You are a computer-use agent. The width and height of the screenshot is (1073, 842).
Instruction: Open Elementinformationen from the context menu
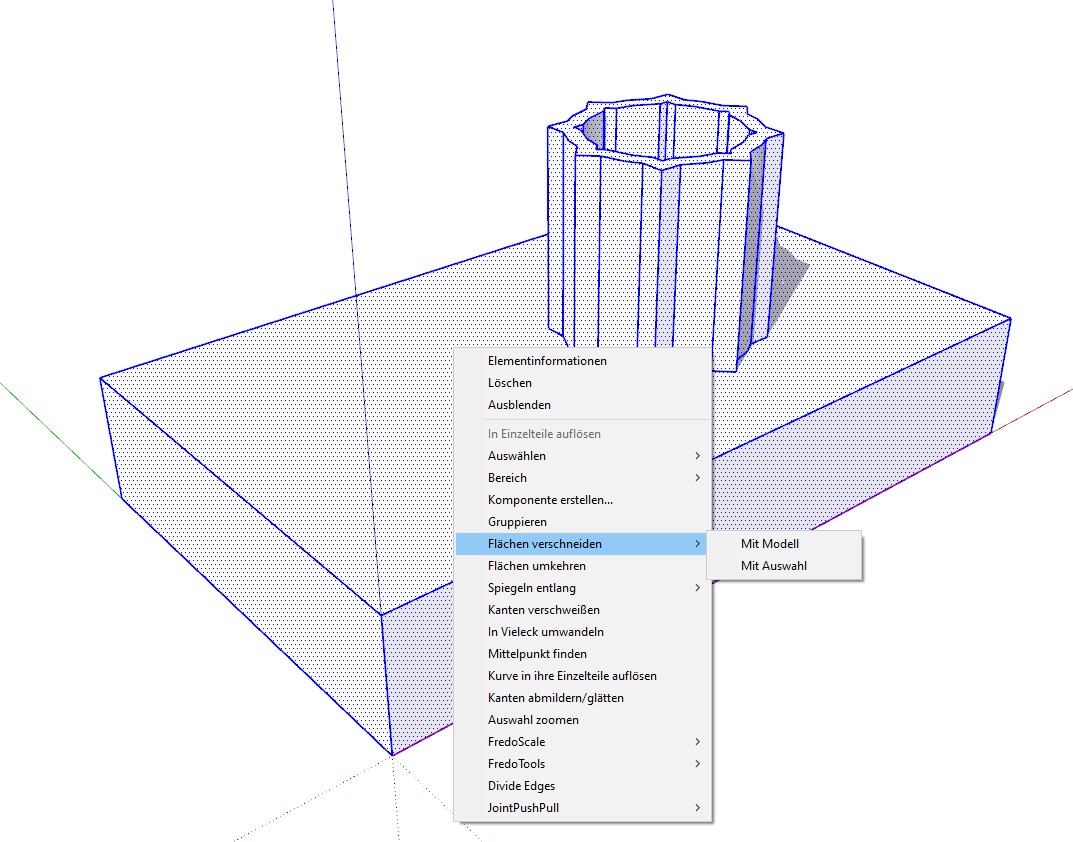pos(547,361)
